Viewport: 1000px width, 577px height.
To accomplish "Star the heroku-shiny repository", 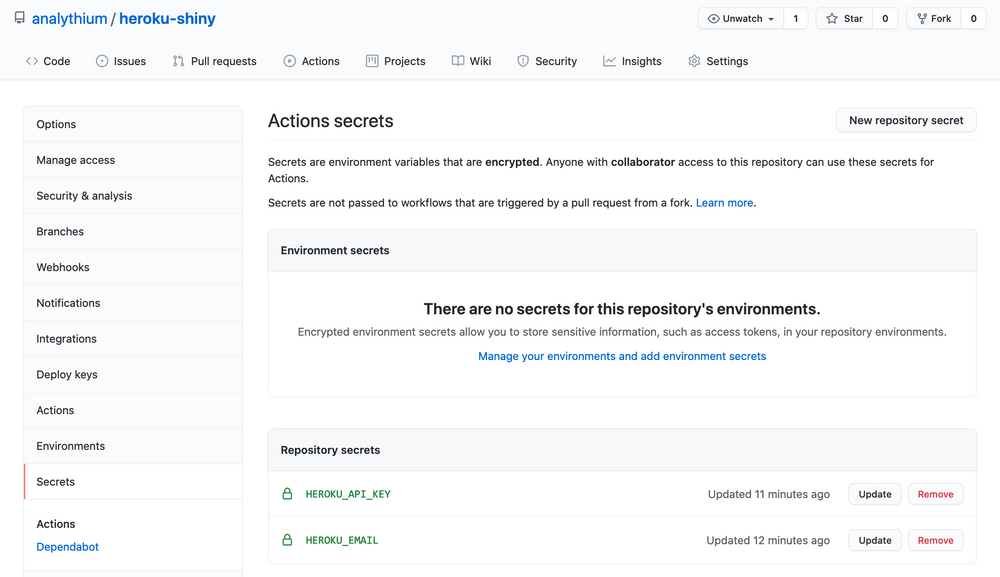I will [843, 18].
